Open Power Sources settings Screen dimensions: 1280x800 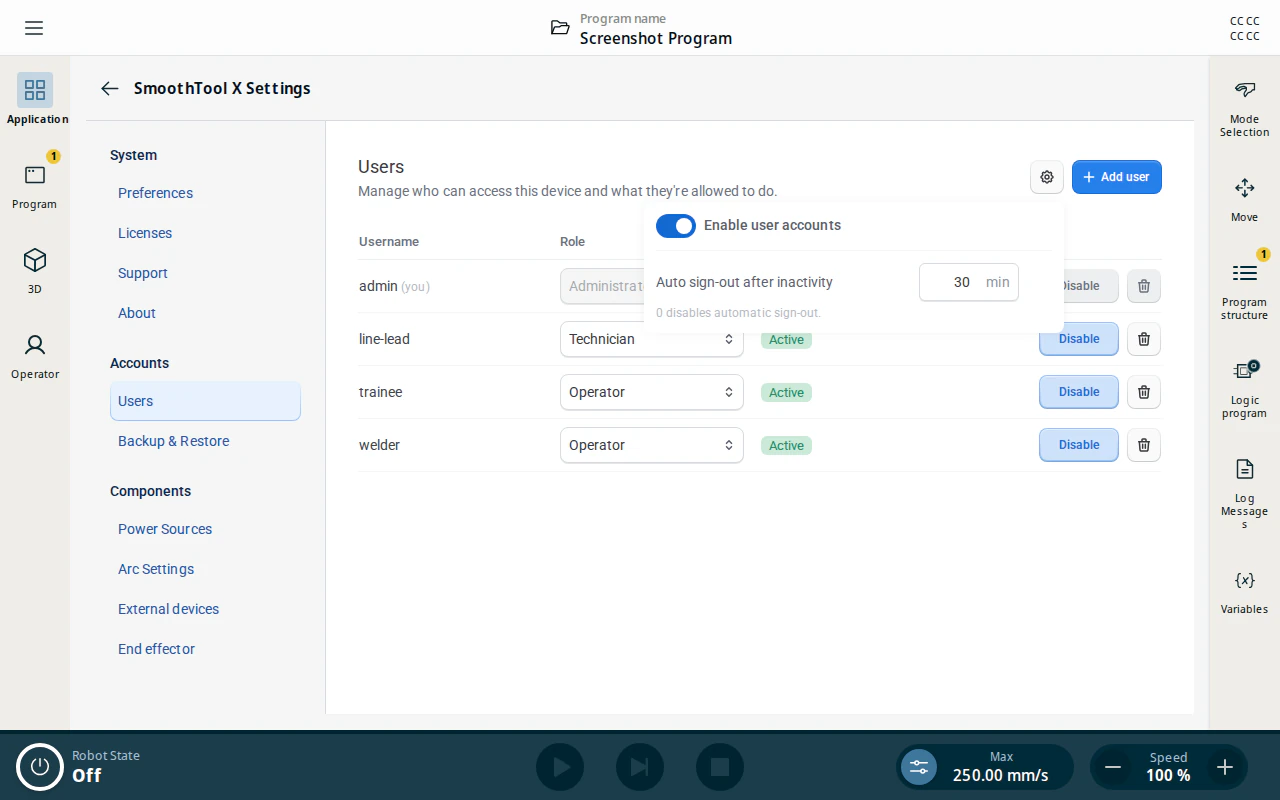pyautogui.click(x=205, y=529)
